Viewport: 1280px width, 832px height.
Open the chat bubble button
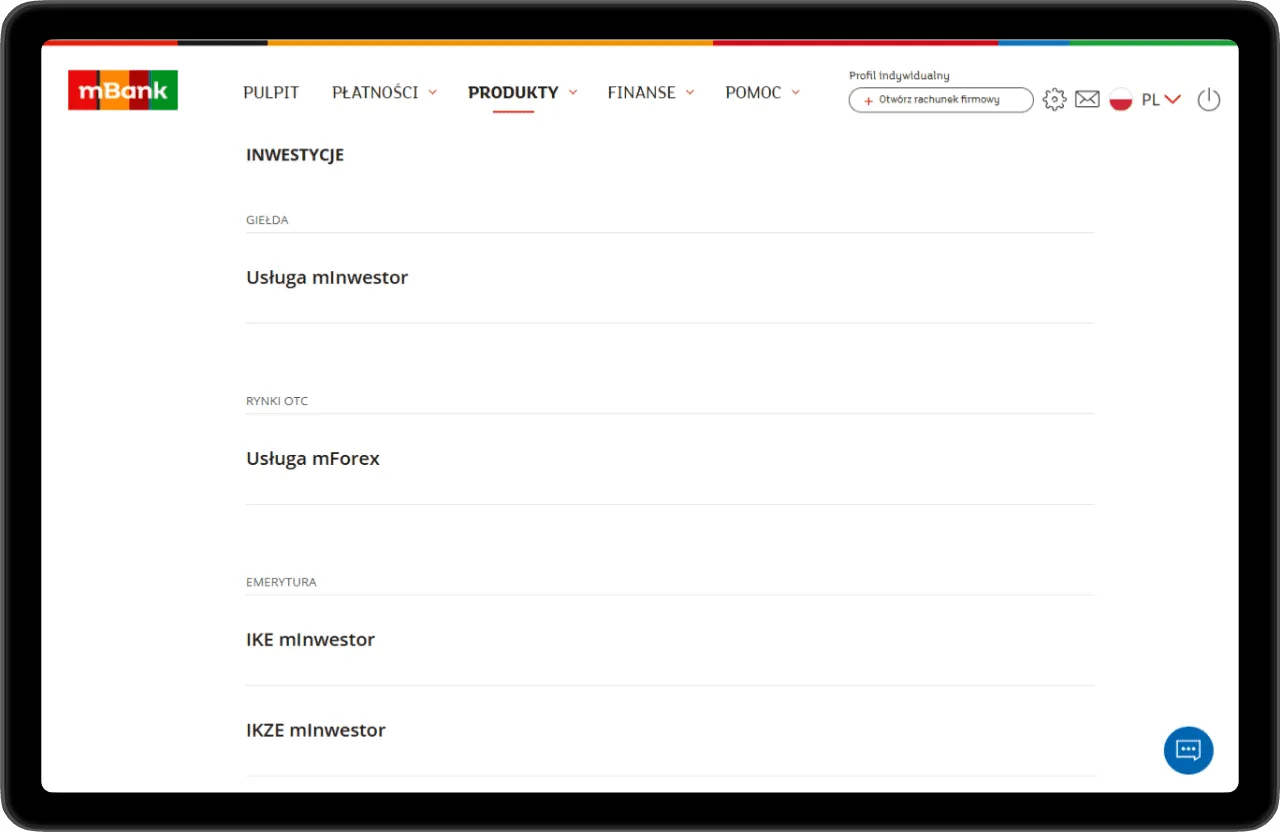[x=1188, y=750]
